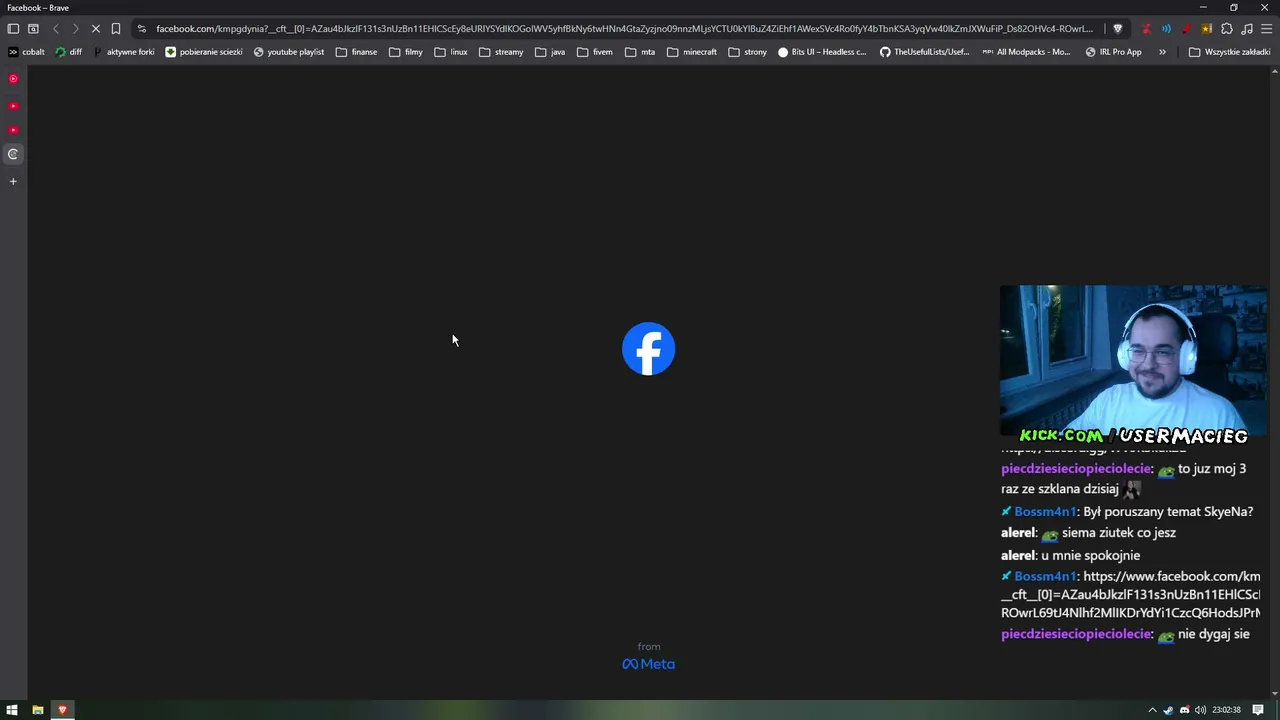Open the cobalt bookmark
The image size is (1280, 720).
click(x=27, y=52)
